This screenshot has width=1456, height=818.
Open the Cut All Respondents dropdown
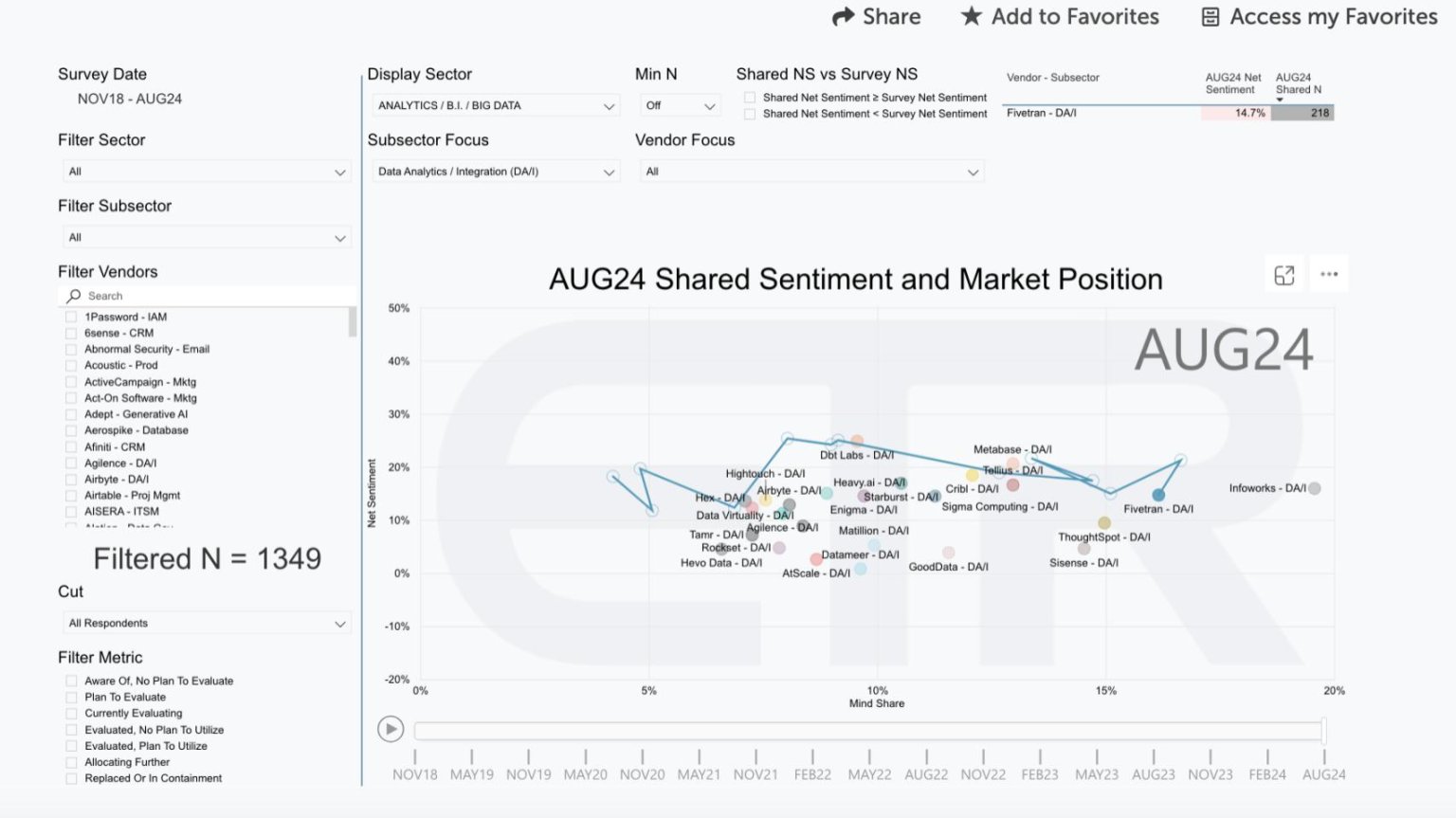click(205, 624)
